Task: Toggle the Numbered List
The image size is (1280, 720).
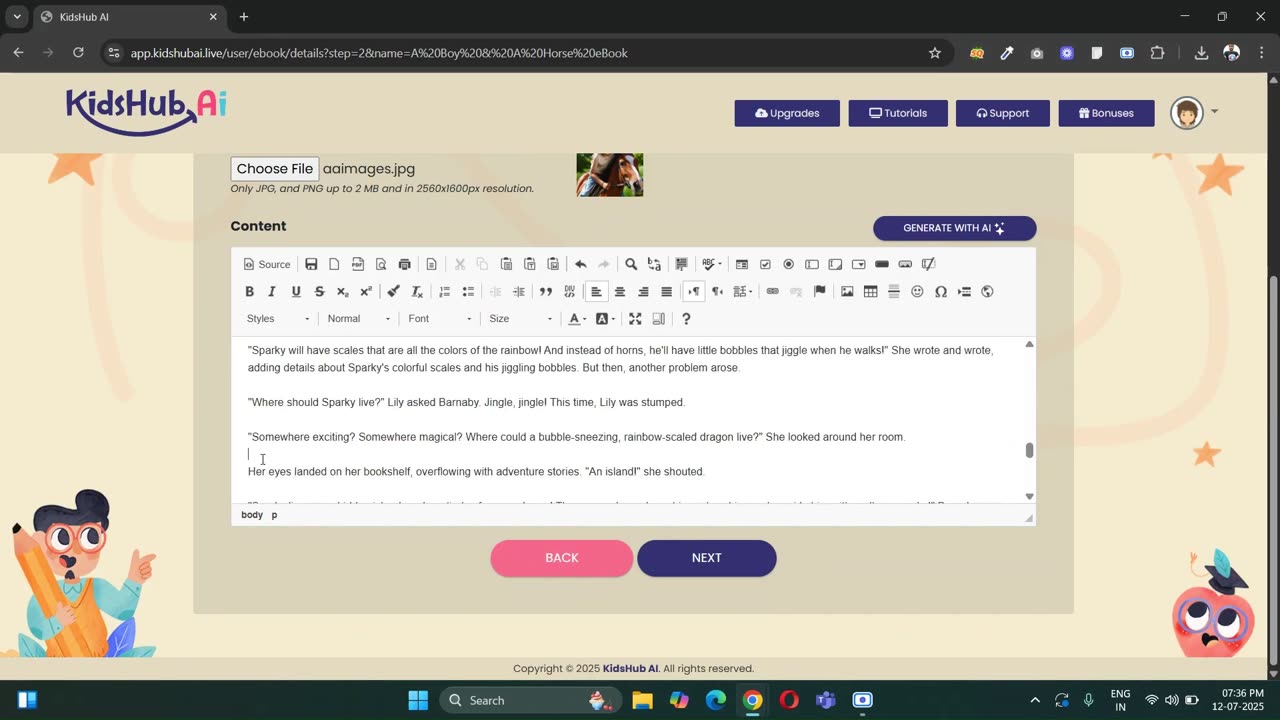Action: pyautogui.click(x=444, y=291)
